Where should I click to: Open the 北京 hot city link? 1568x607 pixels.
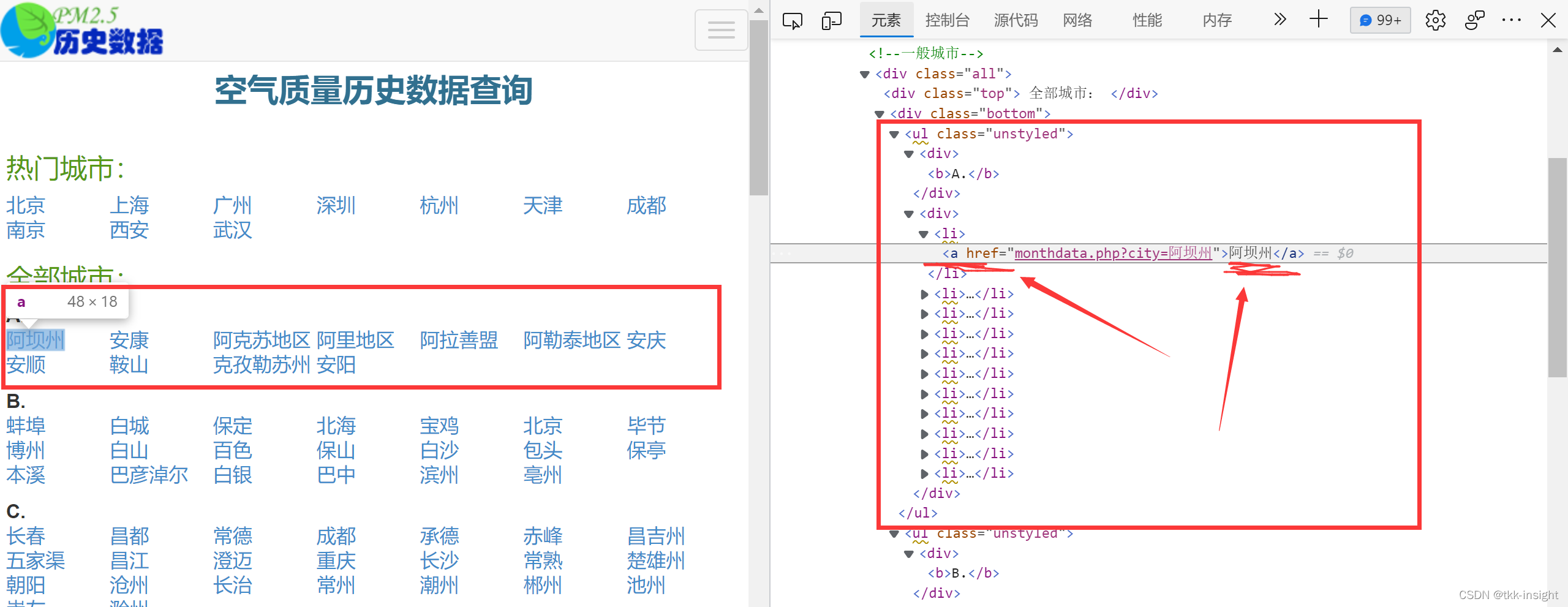26,205
